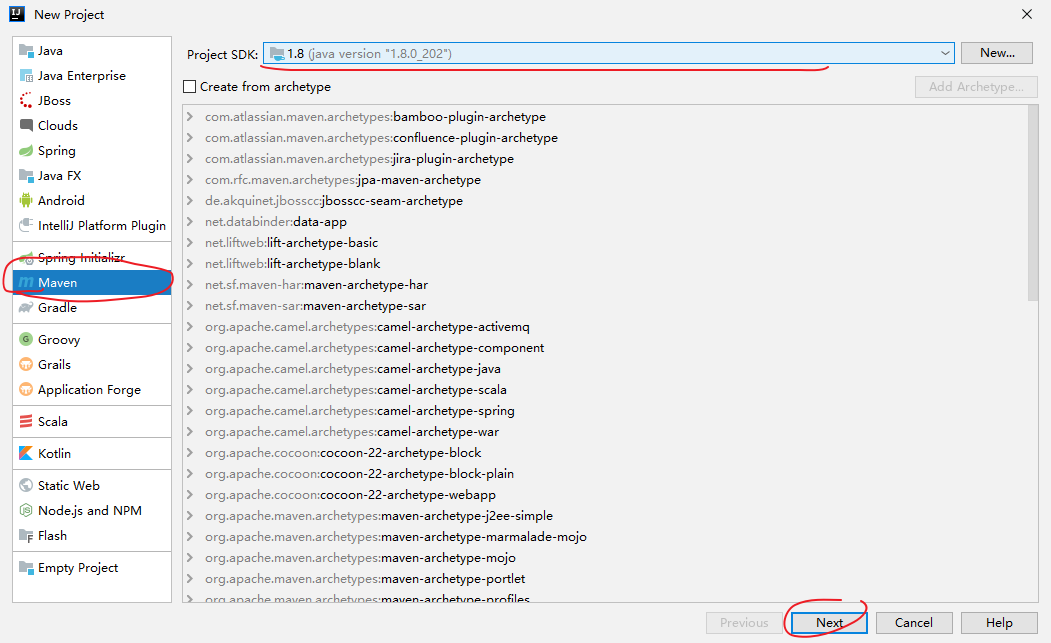Select Spring project type
The image size is (1051, 643).
point(92,151)
